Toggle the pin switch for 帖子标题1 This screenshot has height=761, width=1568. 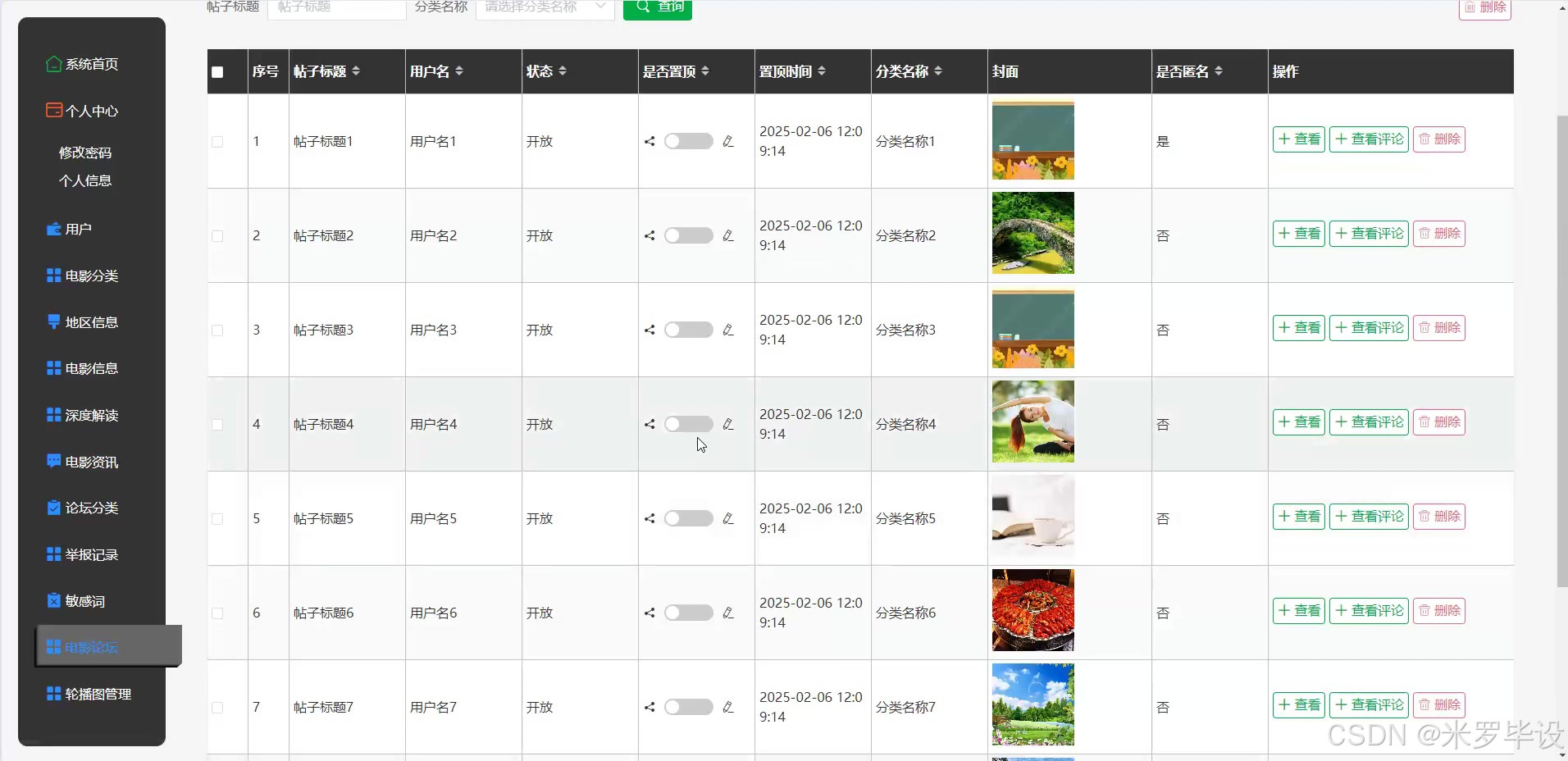point(689,141)
